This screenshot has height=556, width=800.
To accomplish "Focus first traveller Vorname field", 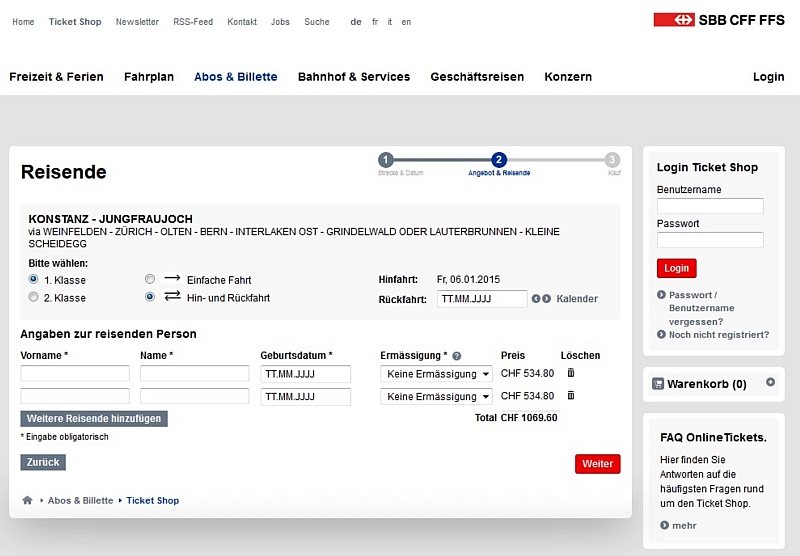I will click(x=75, y=373).
